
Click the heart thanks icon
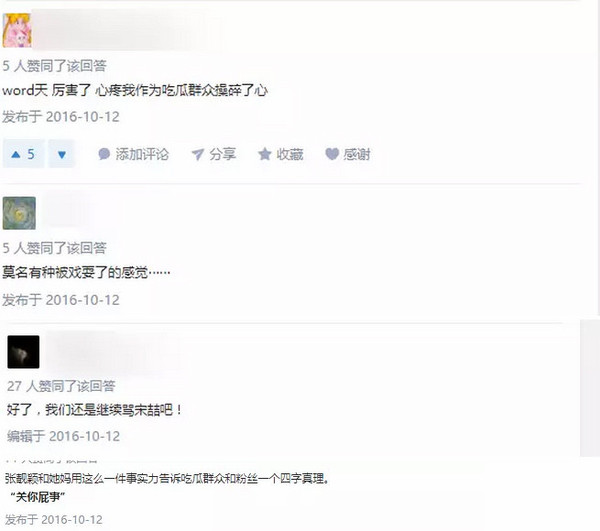coord(332,154)
